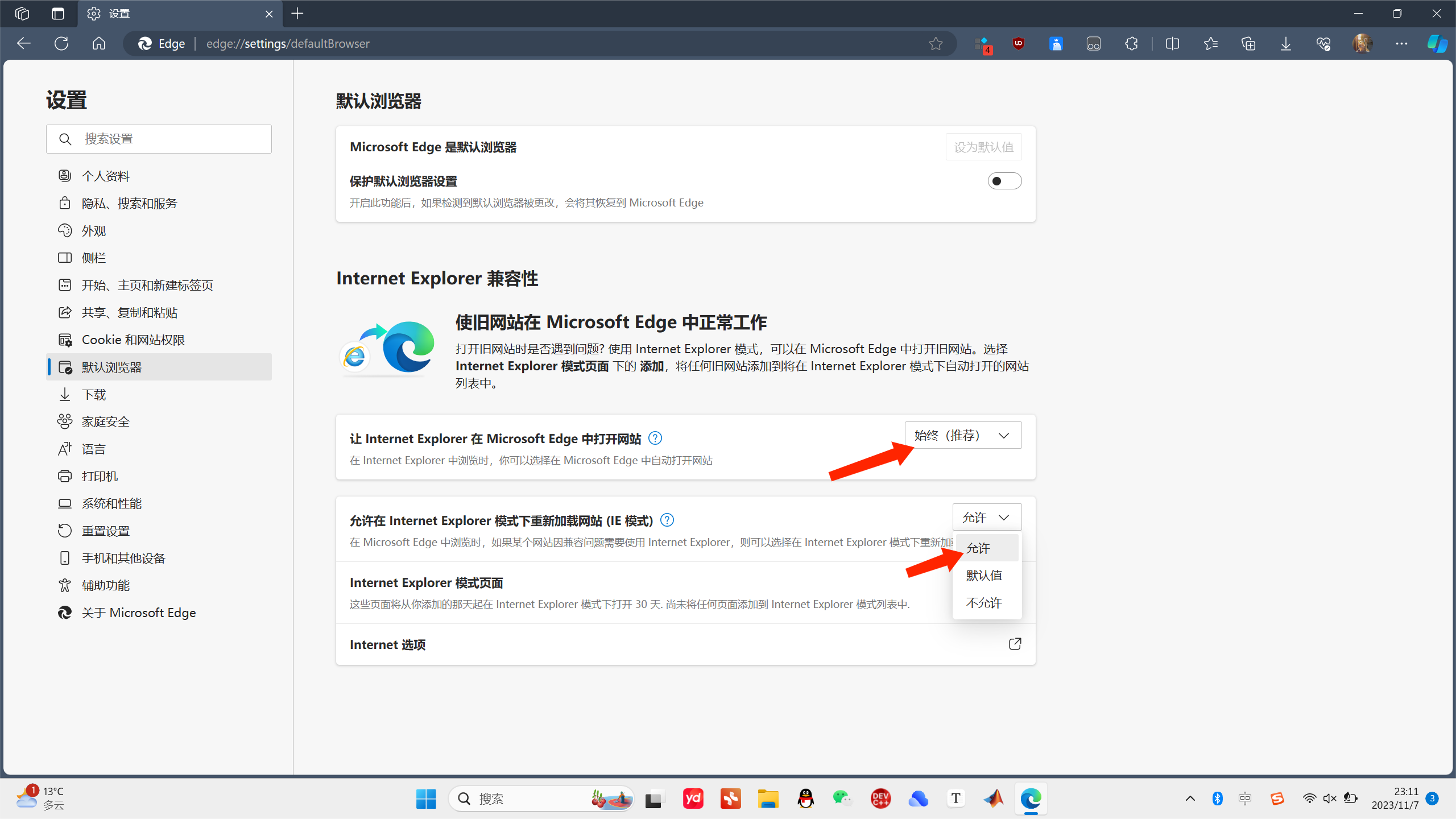Click the browser Back arrow
Screen dimensions: 1456x819
pos(23,44)
